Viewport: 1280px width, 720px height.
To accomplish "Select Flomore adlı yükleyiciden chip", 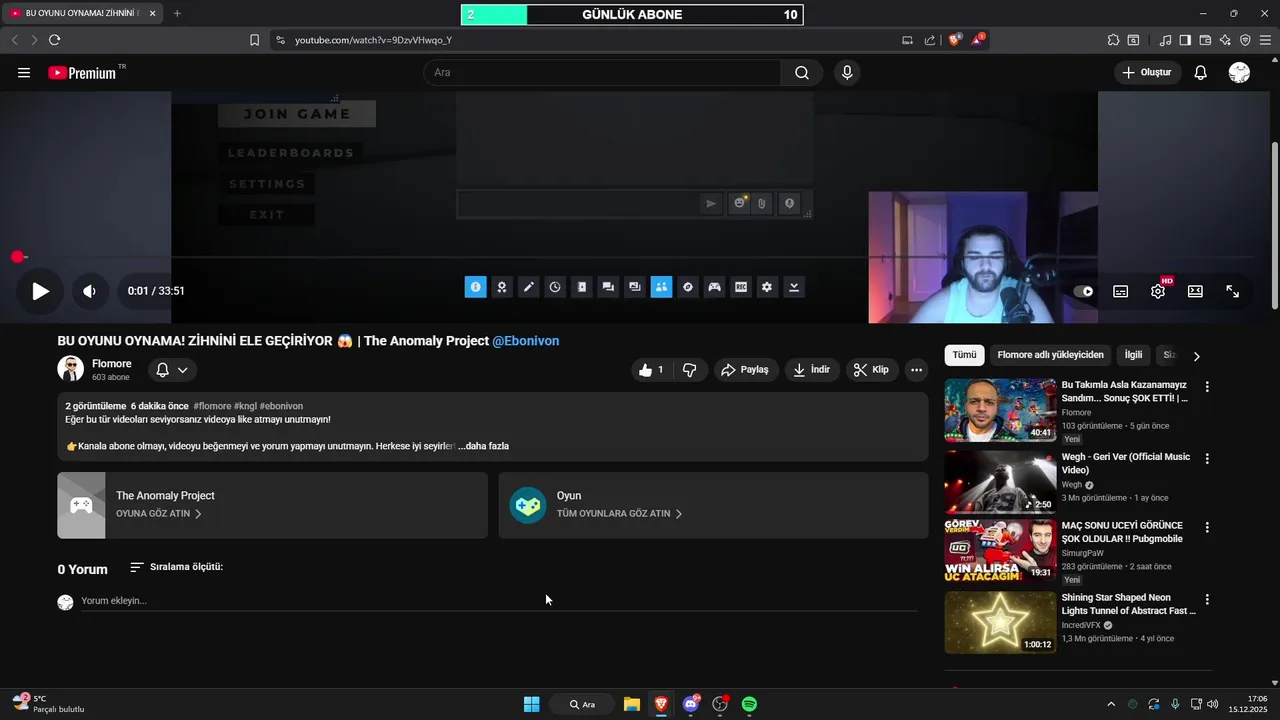I will [x=1050, y=355].
